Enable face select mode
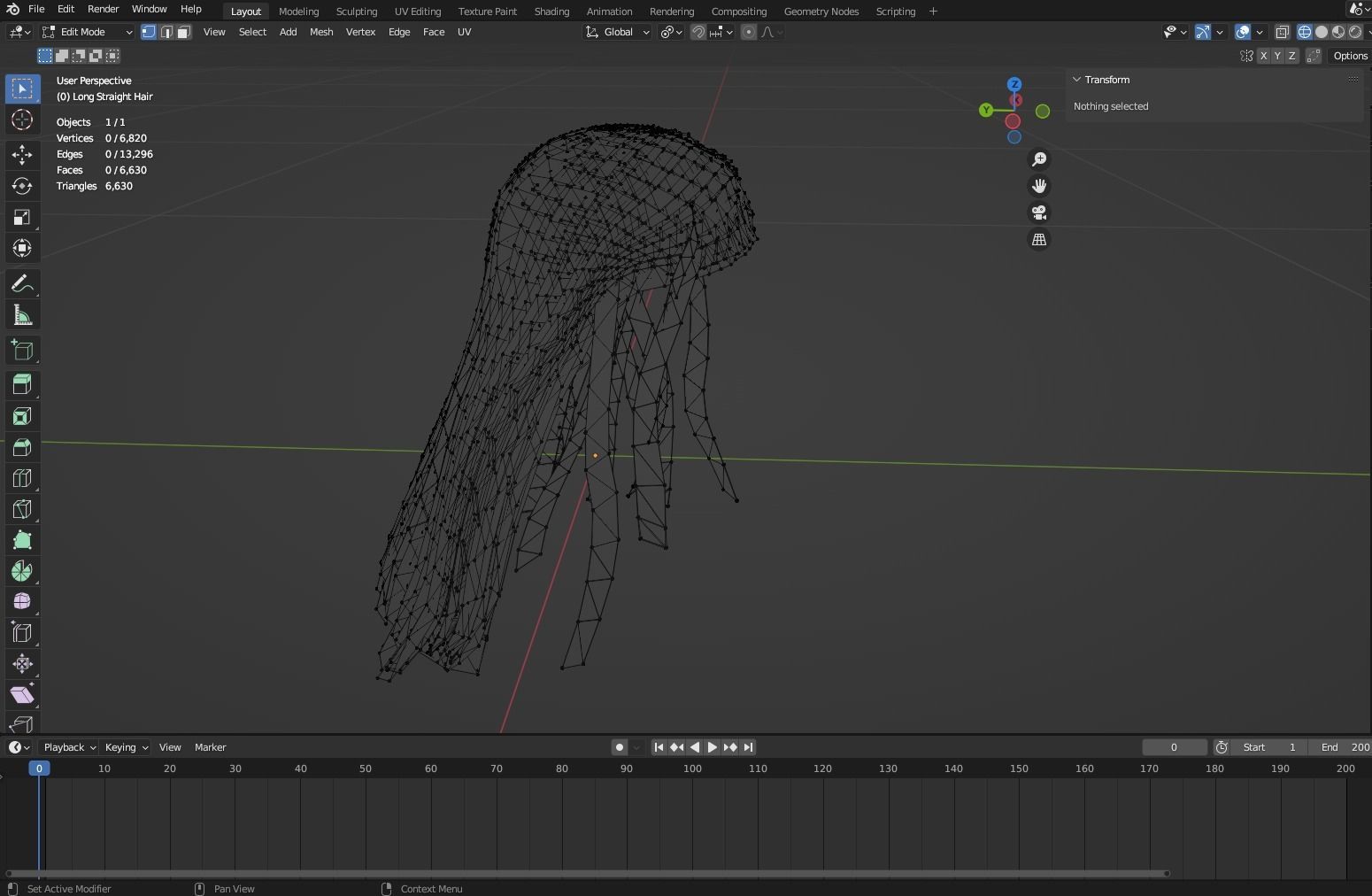1372x896 pixels. (183, 32)
